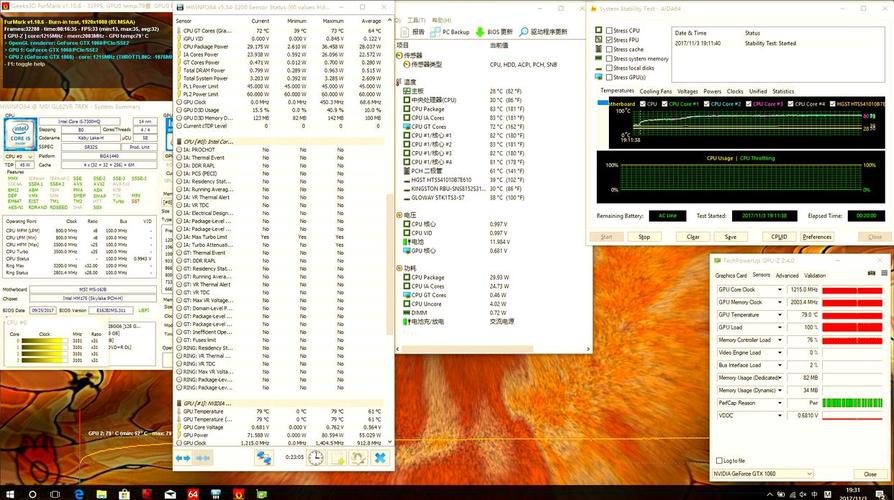Enable the Stress CPU checkbox

pos(609,30)
